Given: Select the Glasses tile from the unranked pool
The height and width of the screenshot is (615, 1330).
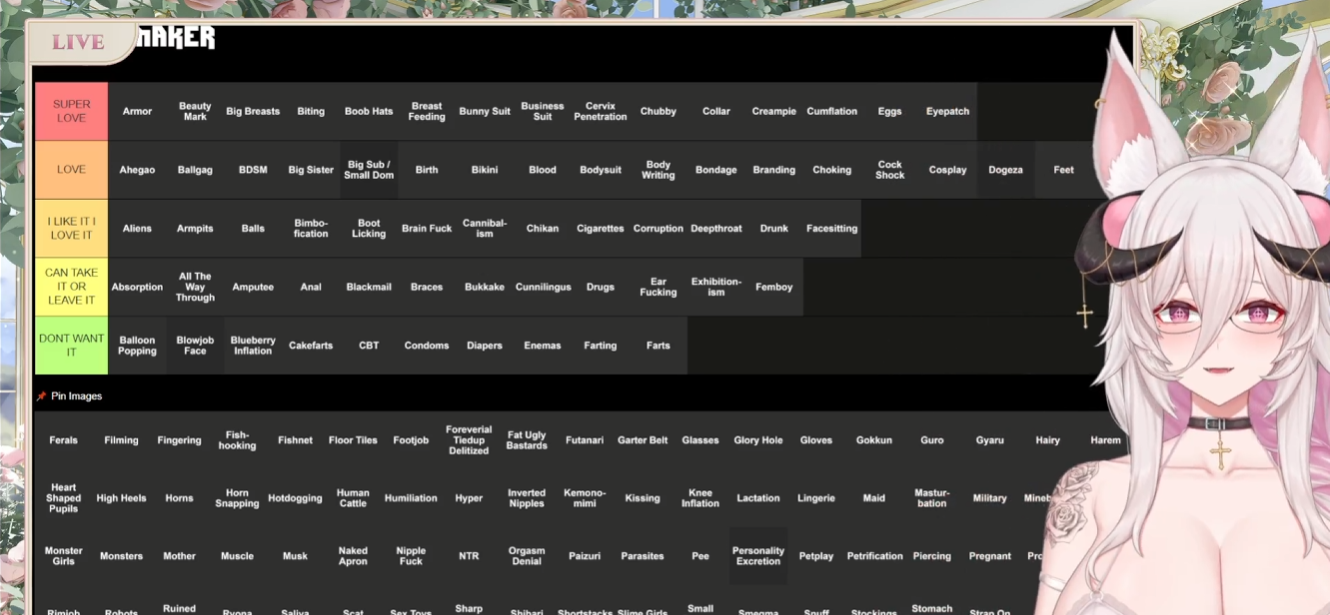Looking at the screenshot, I should pyautogui.click(x=700, y=440).
